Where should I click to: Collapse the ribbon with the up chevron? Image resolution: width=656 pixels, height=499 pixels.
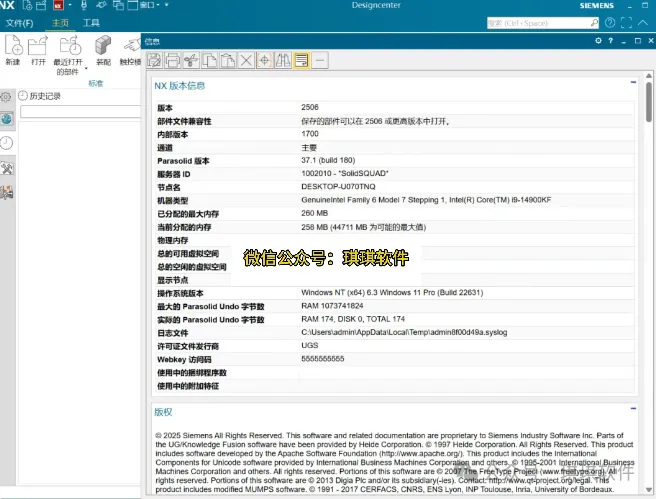click(x=643, y=23)
